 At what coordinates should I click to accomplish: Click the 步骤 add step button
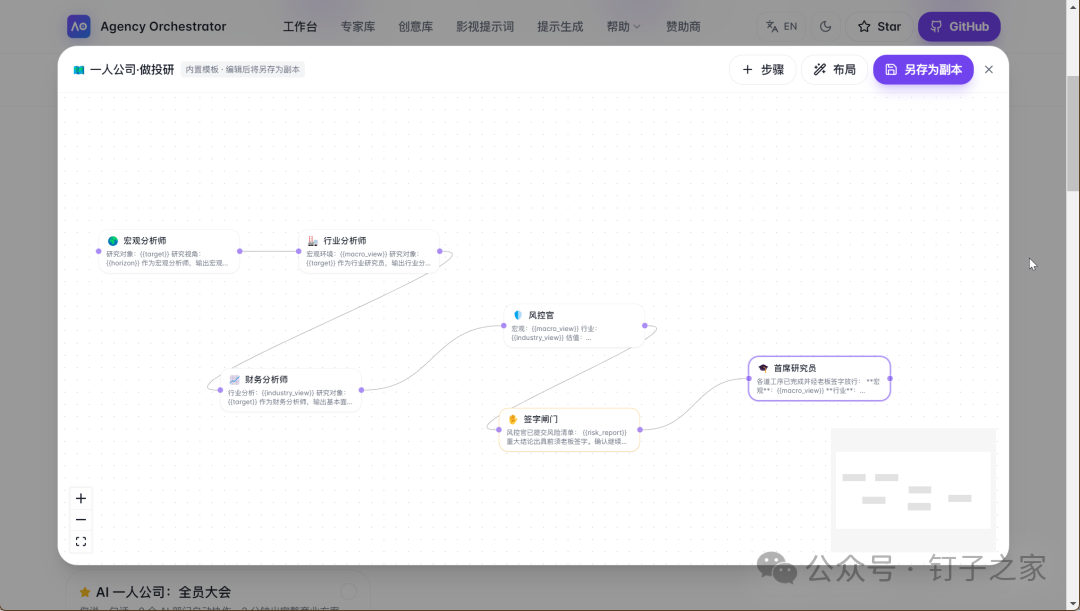(x=762, y=70)
